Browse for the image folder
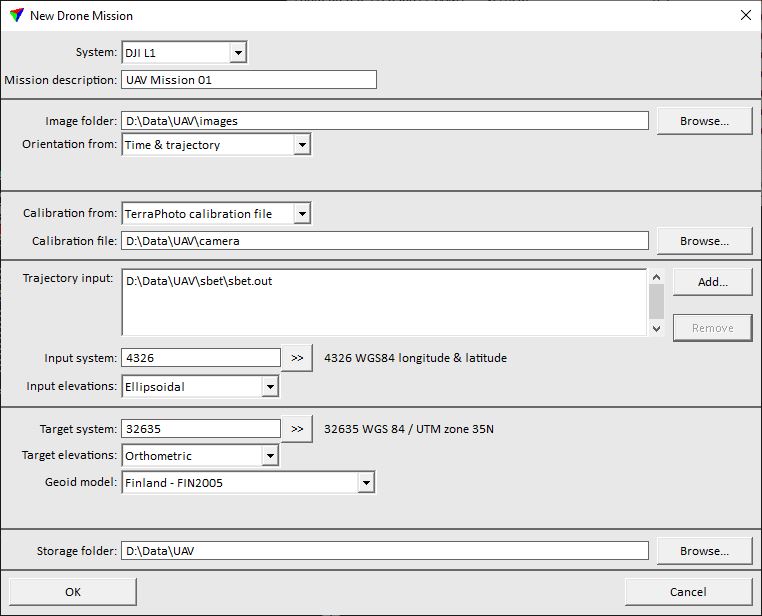Image resolution: width=762 pixels, height=616 pixels. tap(704, 121)
